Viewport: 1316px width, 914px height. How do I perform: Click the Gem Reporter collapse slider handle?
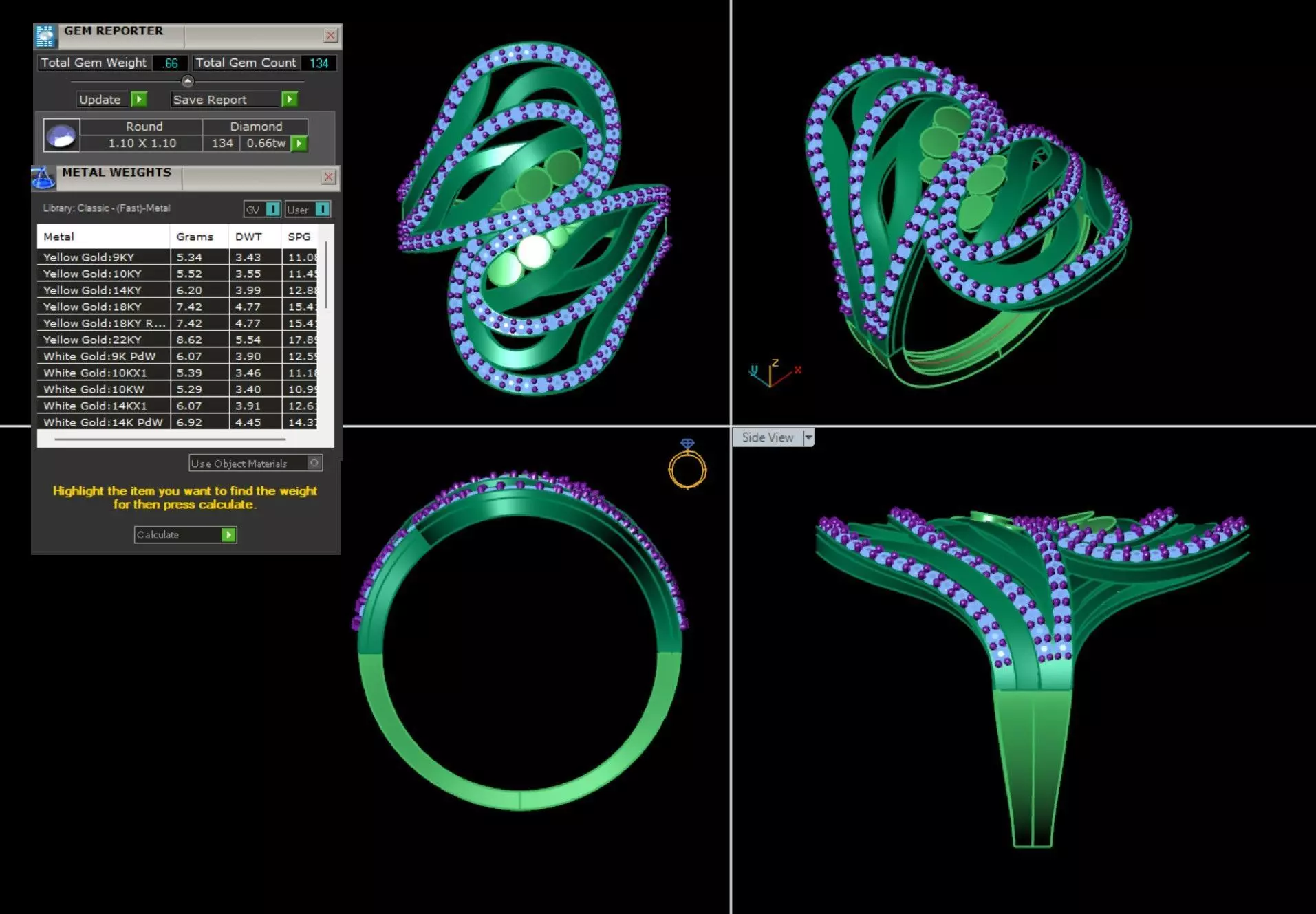187,81
